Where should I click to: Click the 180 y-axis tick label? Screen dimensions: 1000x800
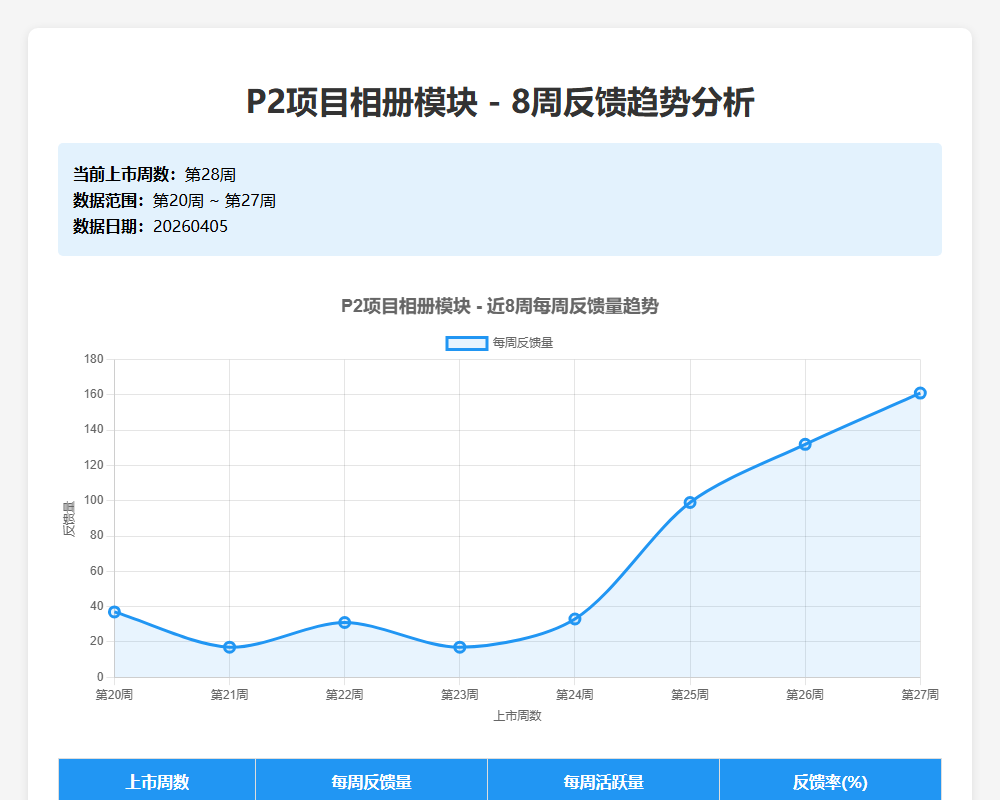[94, 359]
